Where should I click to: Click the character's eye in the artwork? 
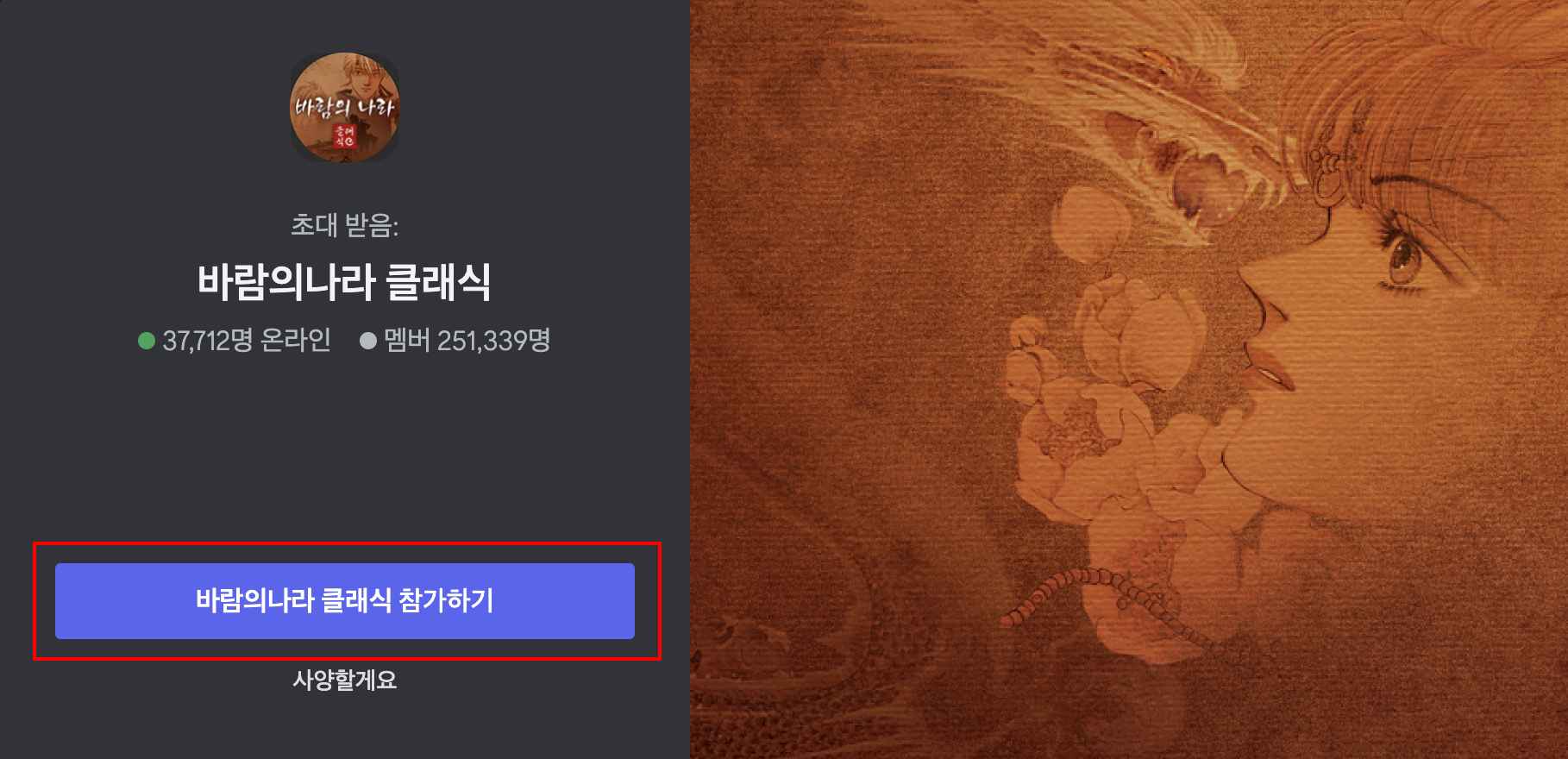[x=1404, y=258]
